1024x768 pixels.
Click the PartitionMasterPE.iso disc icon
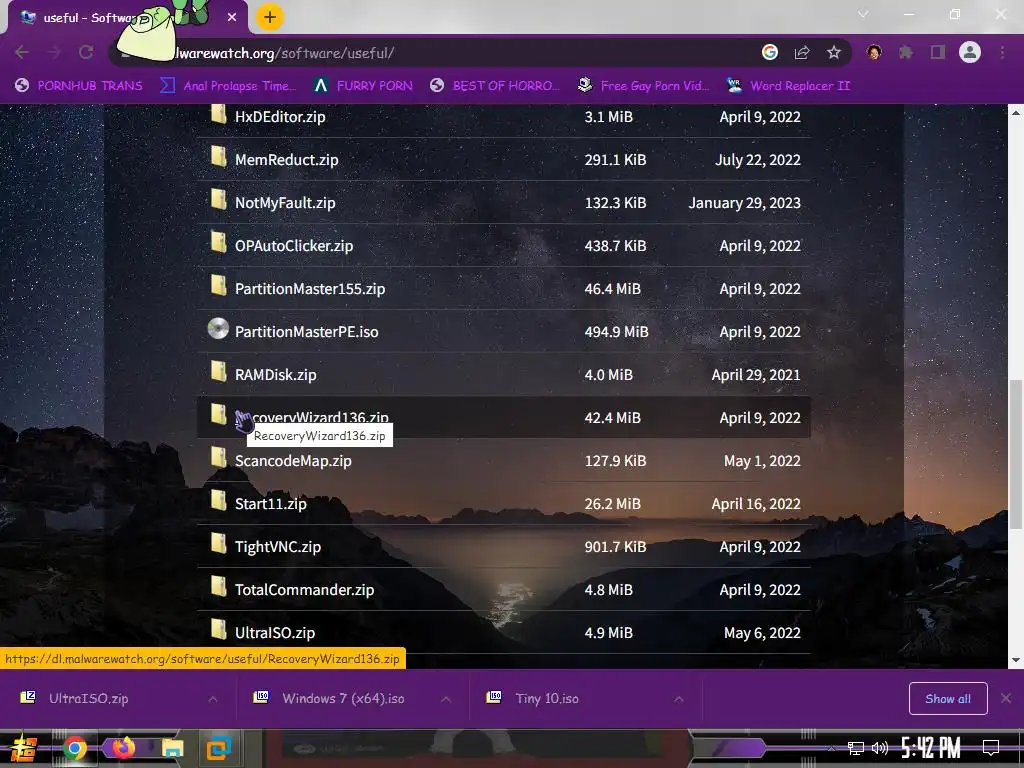click(218, 329)
